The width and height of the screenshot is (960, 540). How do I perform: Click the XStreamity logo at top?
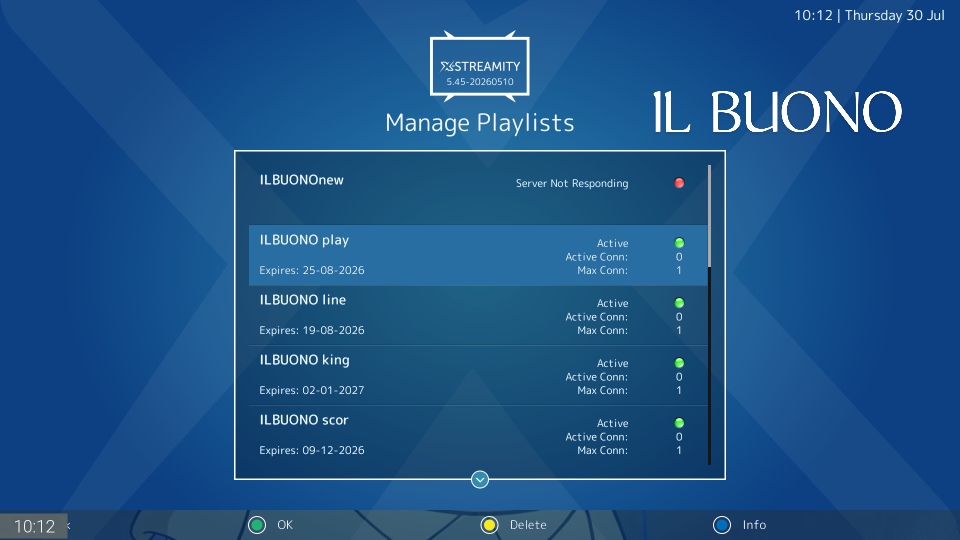coord(479,66)
